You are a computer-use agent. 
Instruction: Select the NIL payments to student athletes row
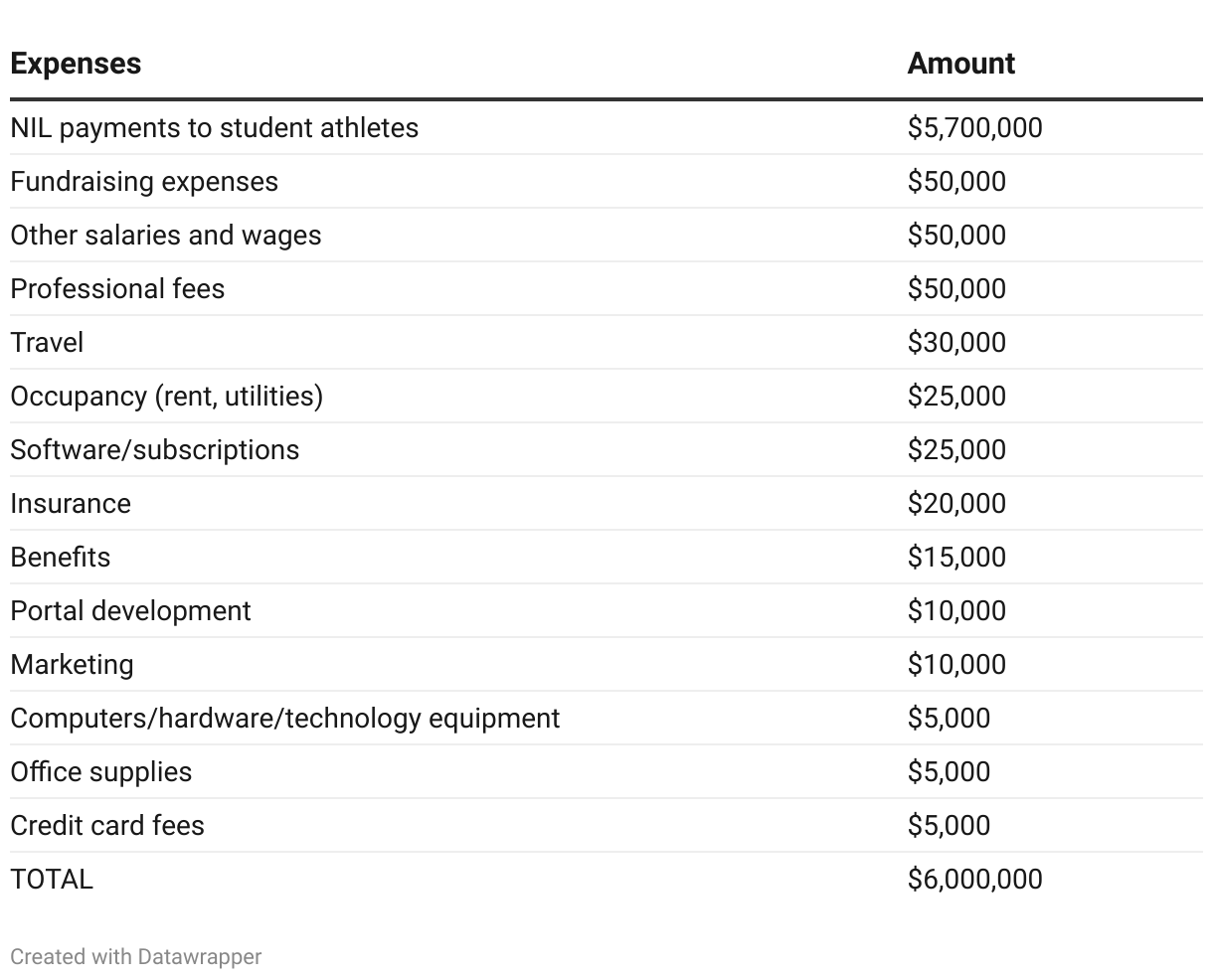[x=214, y=128]
